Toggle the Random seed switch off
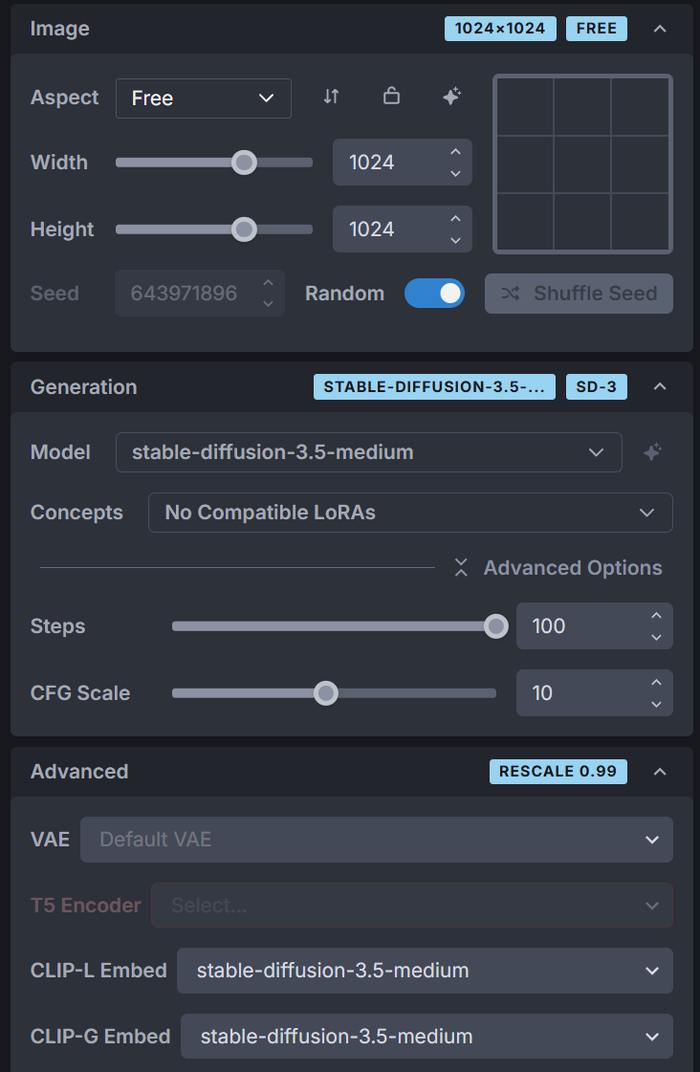700x1072 pixels. [x=435, y=293]
